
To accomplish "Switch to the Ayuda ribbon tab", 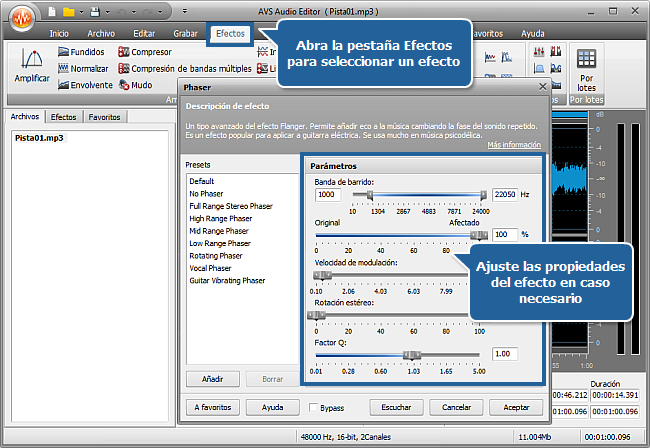I will point(533,34).
